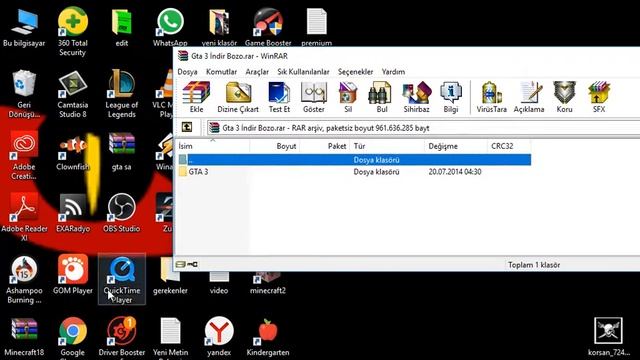Select Camtasia Studio 8 desktop icon

click(72, 94)
